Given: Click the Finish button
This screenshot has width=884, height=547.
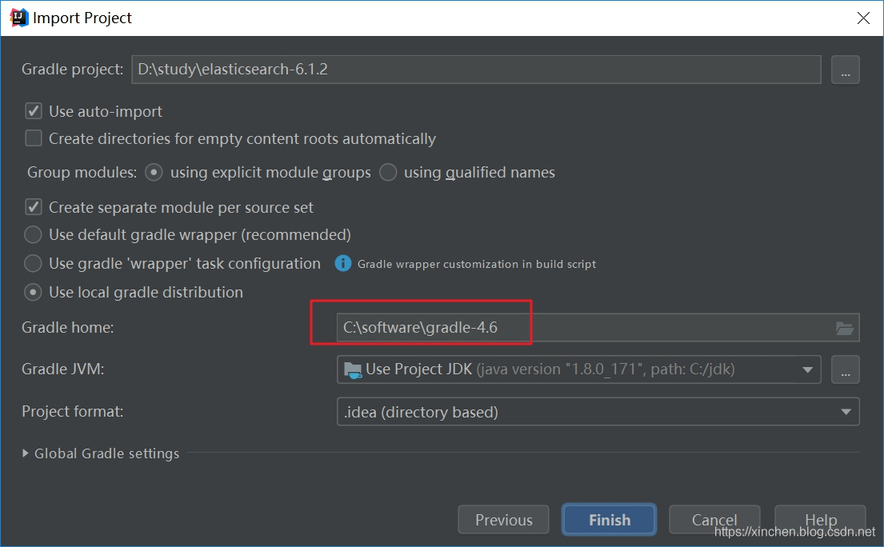Looking at the screenshot, I should click(609, 520).
